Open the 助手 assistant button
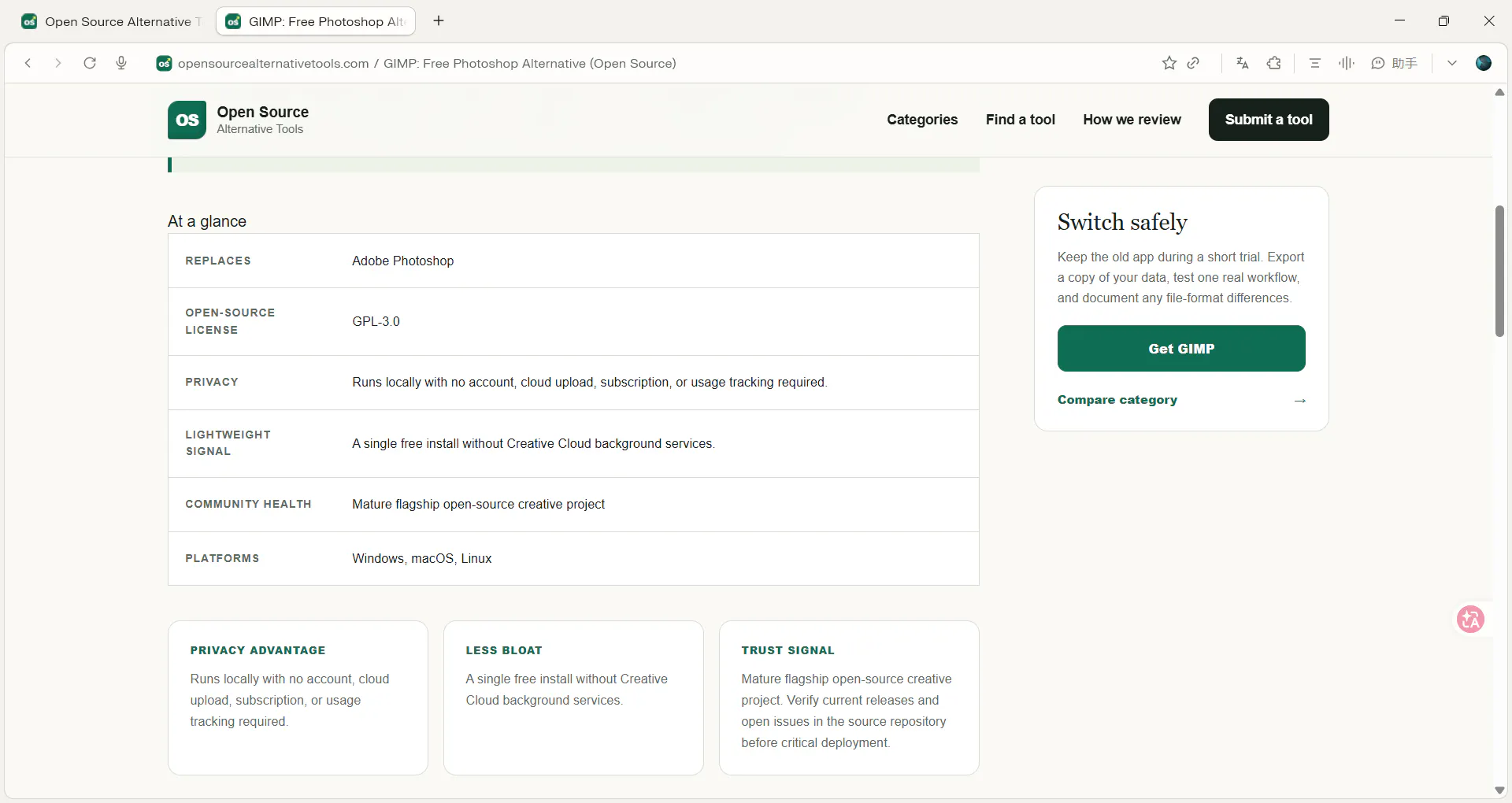 (1395, 63)
